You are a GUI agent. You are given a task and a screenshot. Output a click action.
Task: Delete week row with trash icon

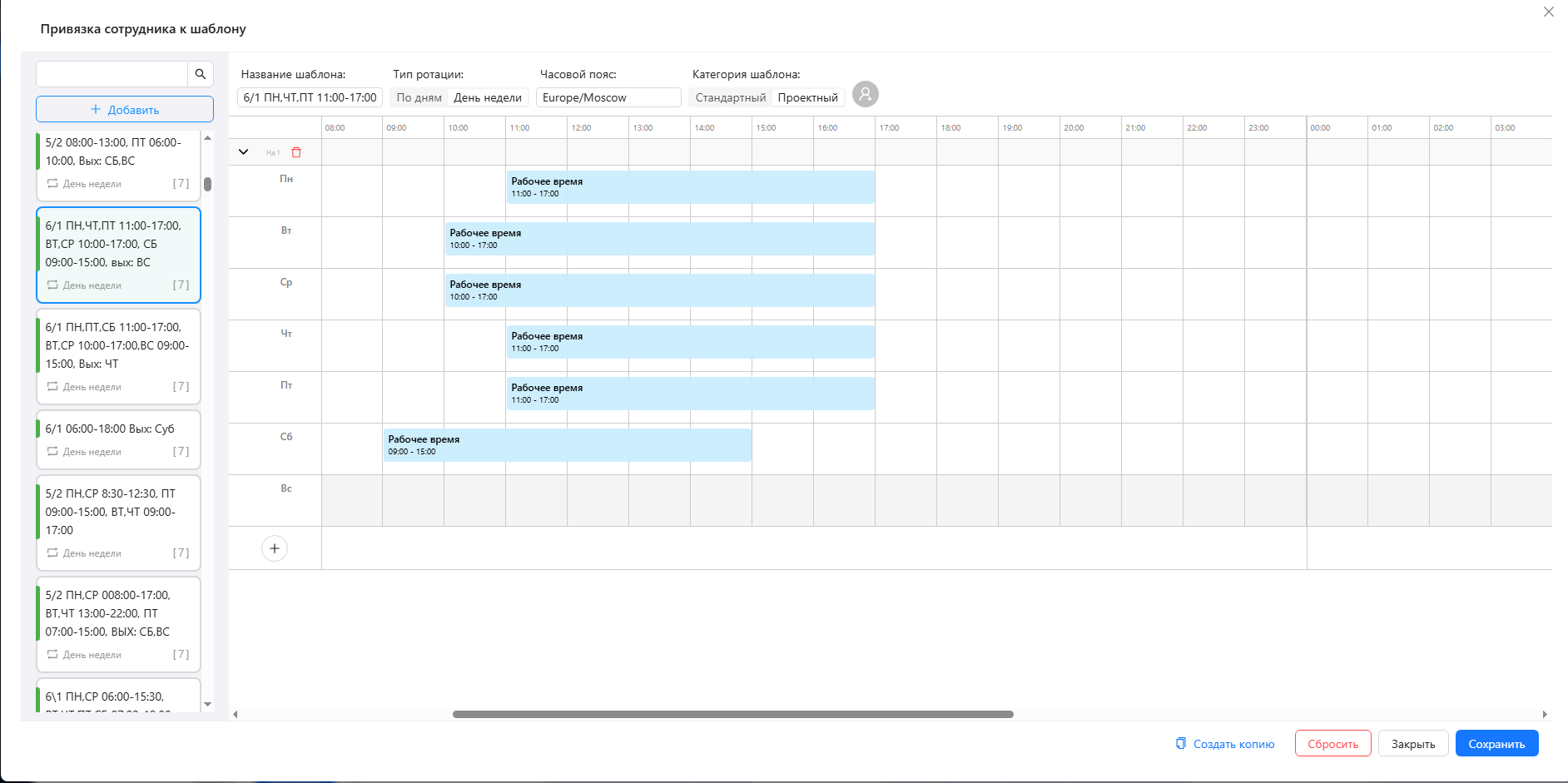point(296,152)
